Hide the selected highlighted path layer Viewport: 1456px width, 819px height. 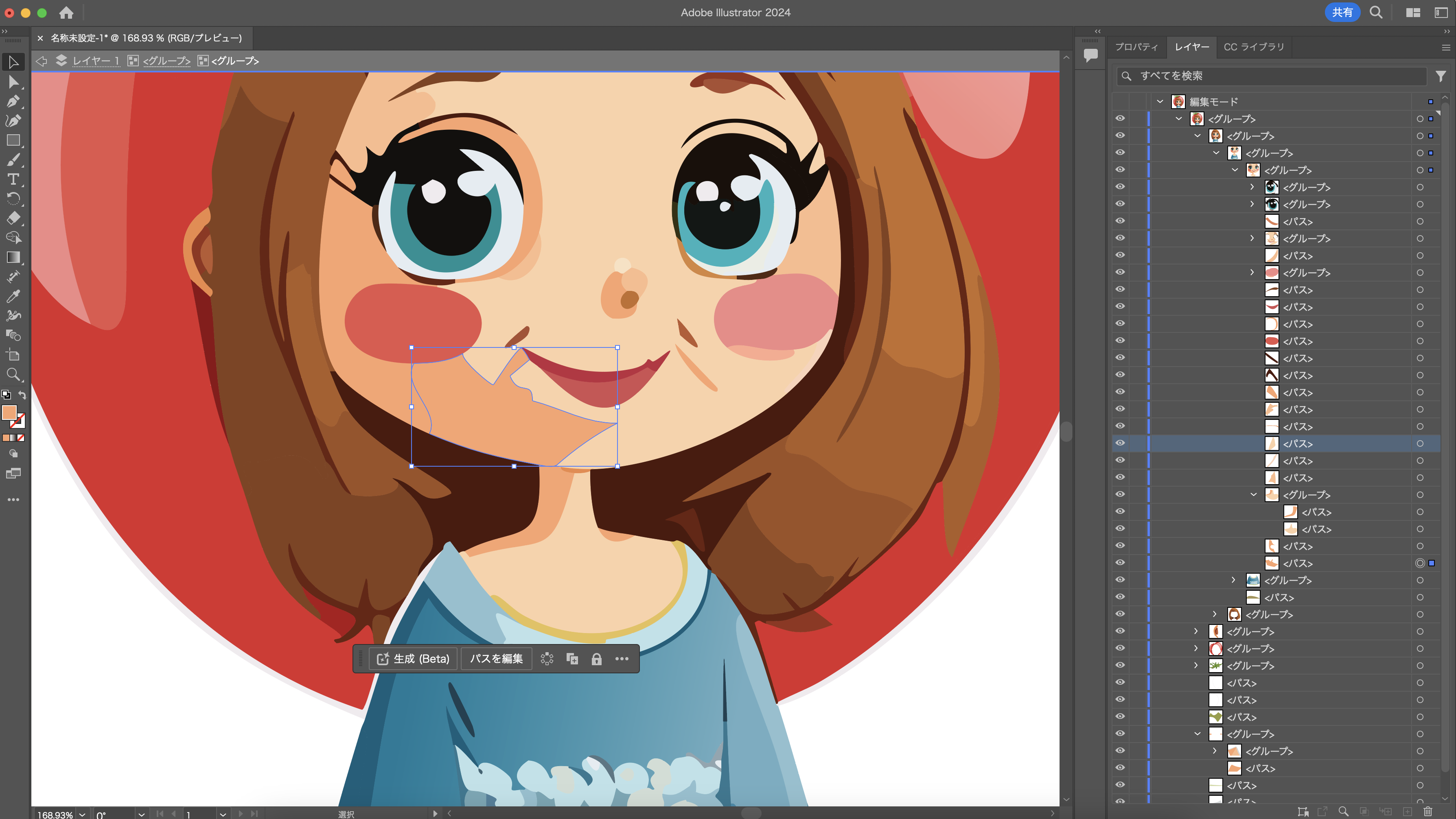point(1120,443)
